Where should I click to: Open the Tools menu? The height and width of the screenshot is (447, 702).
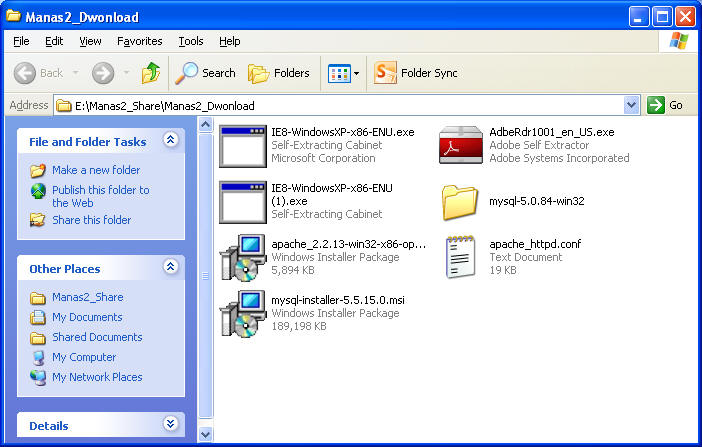pyautogui.click(x=191, y=41)
